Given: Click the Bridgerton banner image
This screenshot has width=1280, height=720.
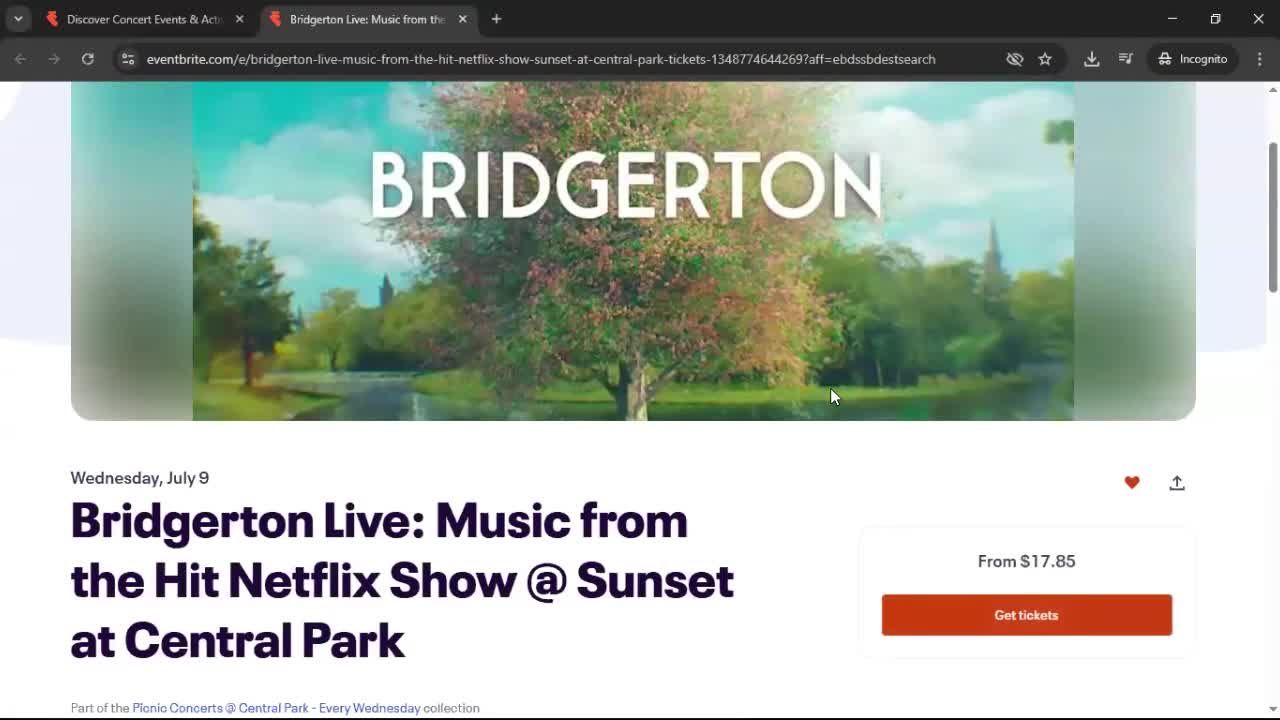Looking at the screenshot, I should pos(633,251).
